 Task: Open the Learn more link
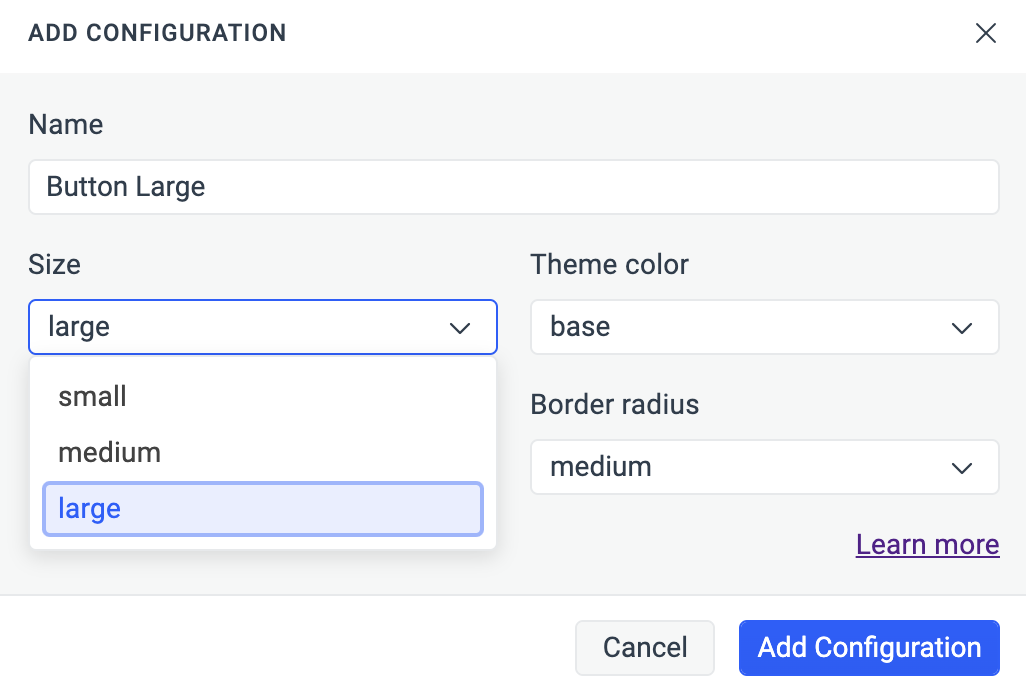pos(927,544)
